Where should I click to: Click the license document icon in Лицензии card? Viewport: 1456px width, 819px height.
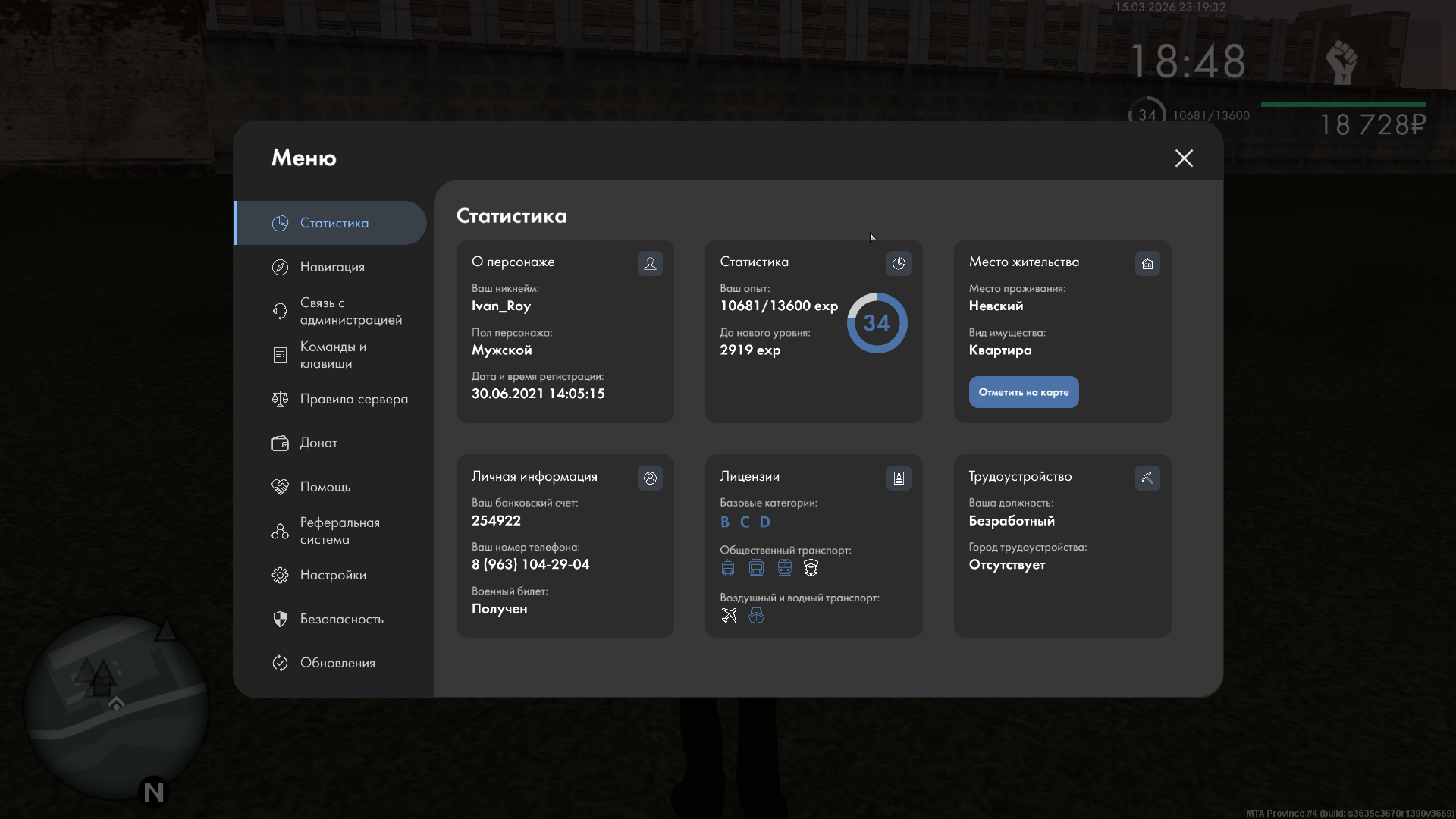(x=899, y=478)
